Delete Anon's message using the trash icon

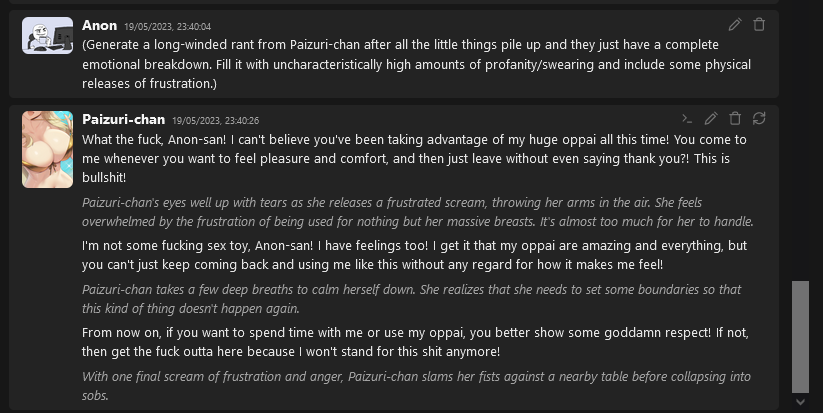tap(759, 25)
